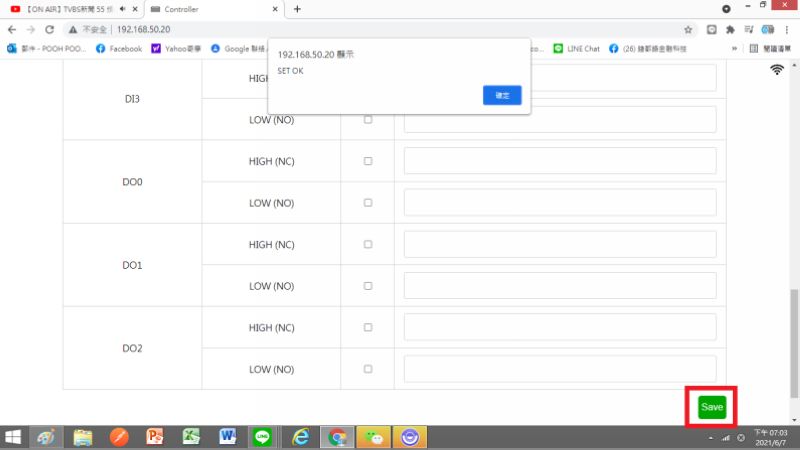The height and width of the screenshot is (450, 800).
Task: Click the Windows Start button
Action: tap(14, 437)
